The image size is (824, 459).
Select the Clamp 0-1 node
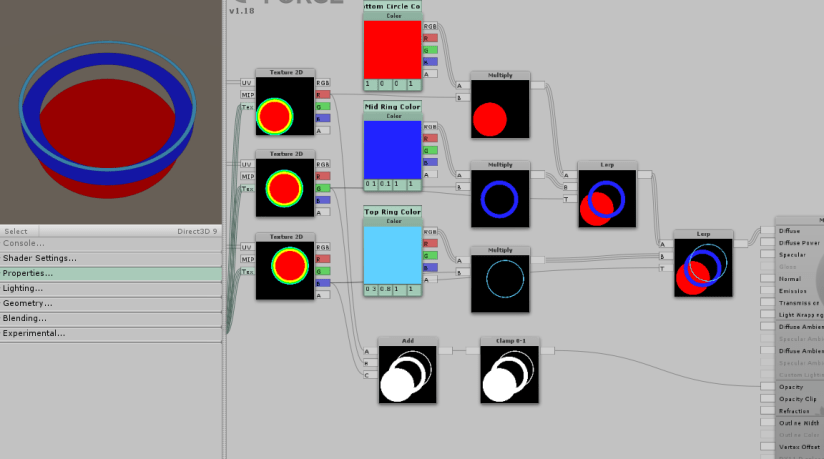pos(510,375)
